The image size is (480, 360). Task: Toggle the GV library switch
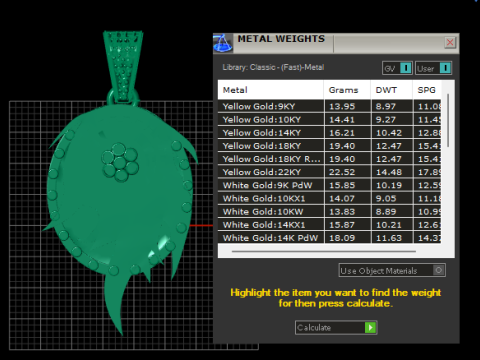click(397, 68)
